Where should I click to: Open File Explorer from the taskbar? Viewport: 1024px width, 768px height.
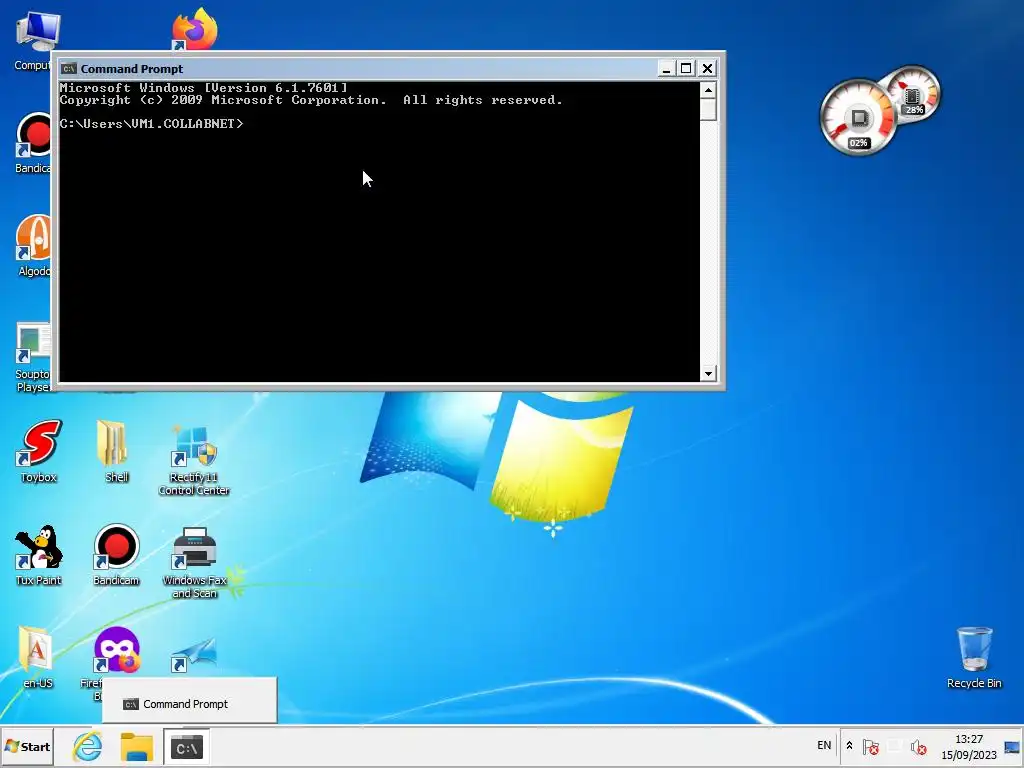136,746
